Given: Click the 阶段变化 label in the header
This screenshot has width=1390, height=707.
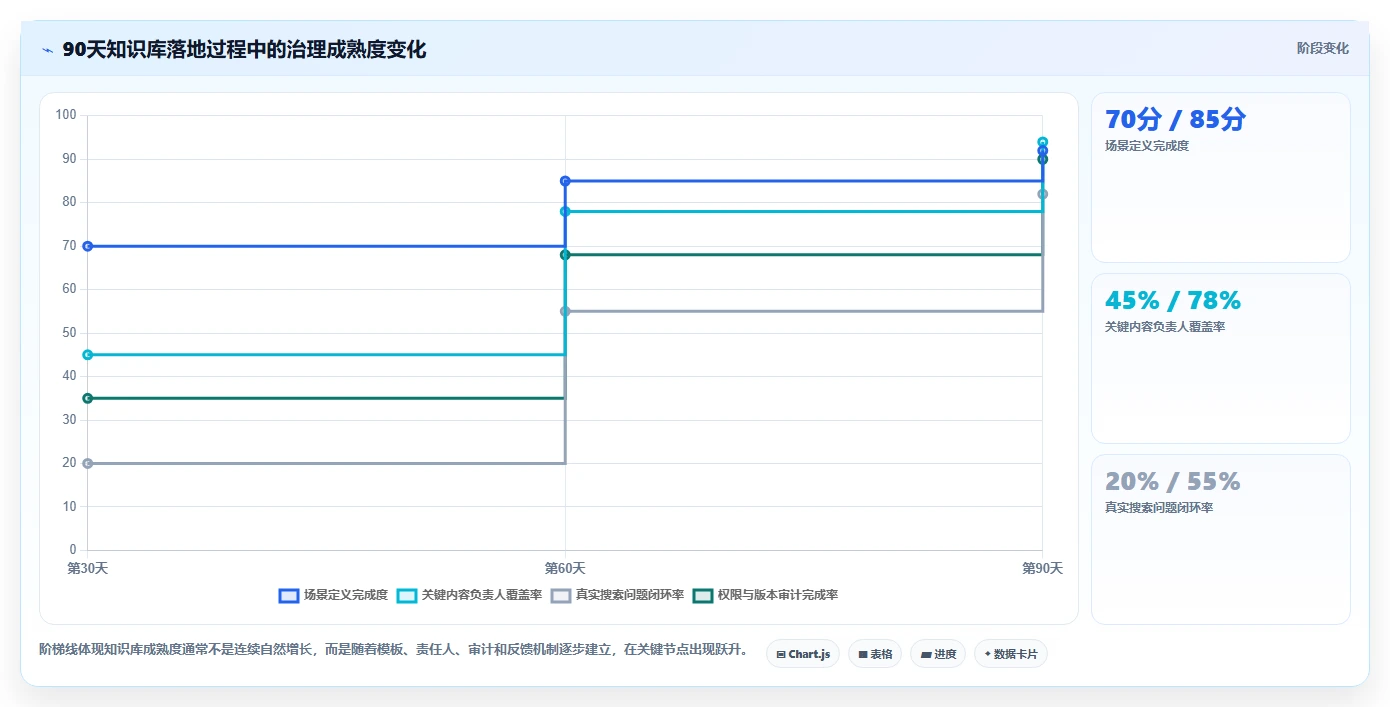Looking at the screenshot, I should coord(1322,48).
